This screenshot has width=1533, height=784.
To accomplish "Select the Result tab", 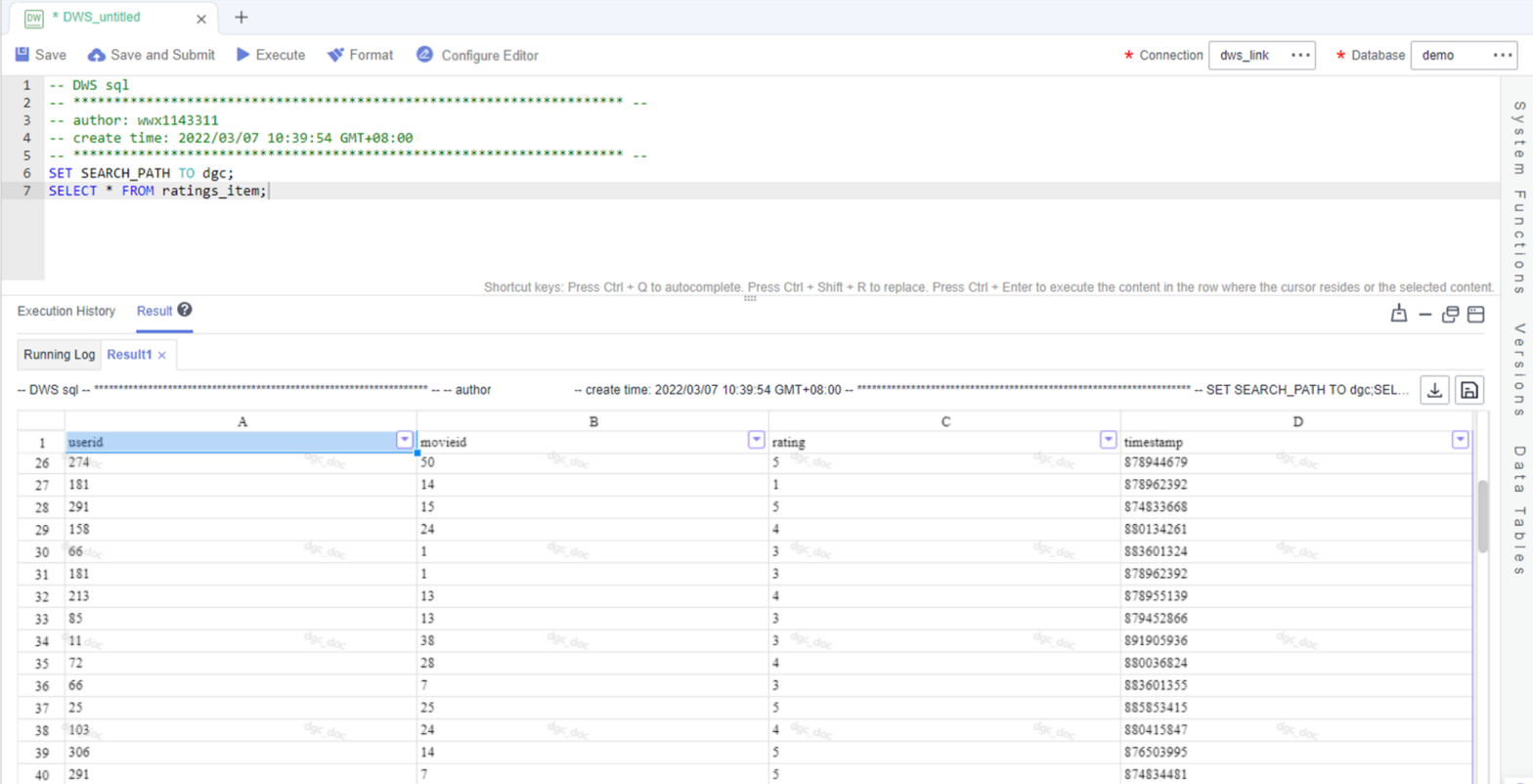I will pos(154,311).
